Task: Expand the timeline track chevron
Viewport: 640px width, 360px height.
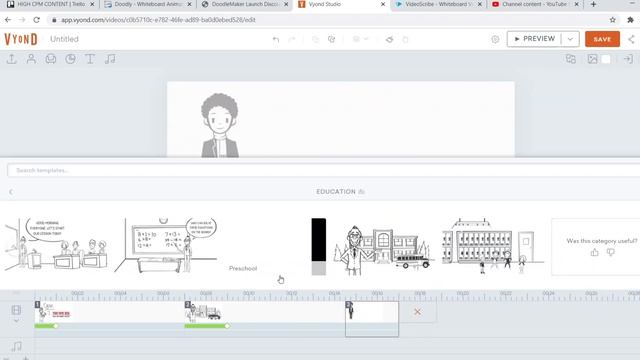Action: click(x=16, y=321)
